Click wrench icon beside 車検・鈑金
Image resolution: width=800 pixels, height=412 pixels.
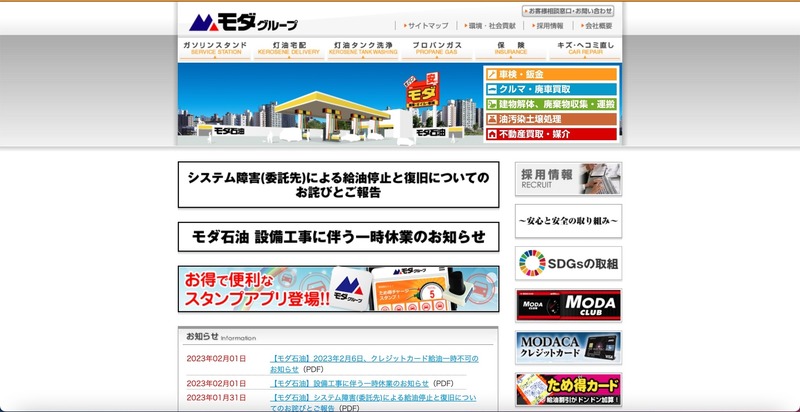coord(492,74)
